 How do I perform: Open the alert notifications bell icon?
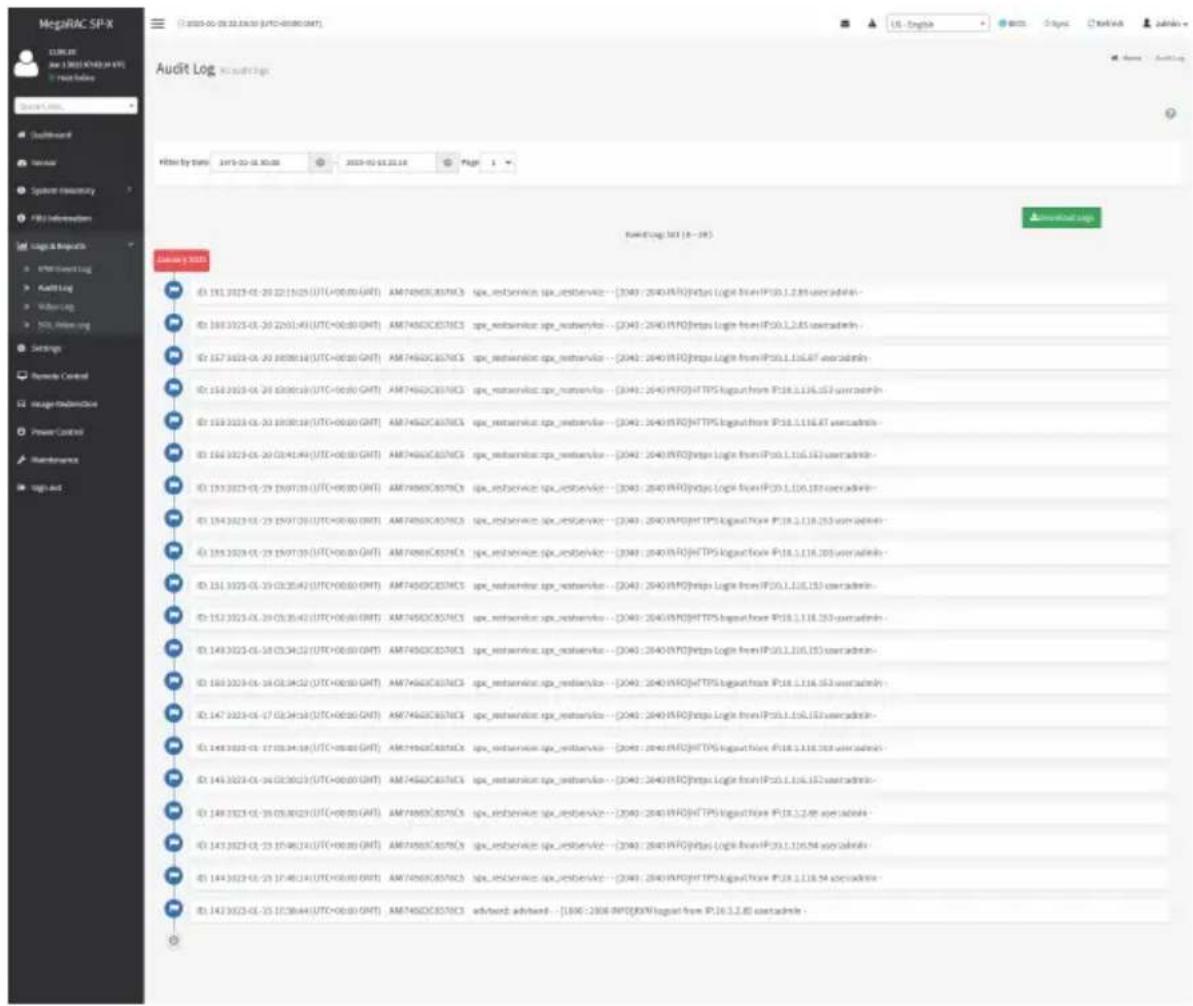[872, 24]
